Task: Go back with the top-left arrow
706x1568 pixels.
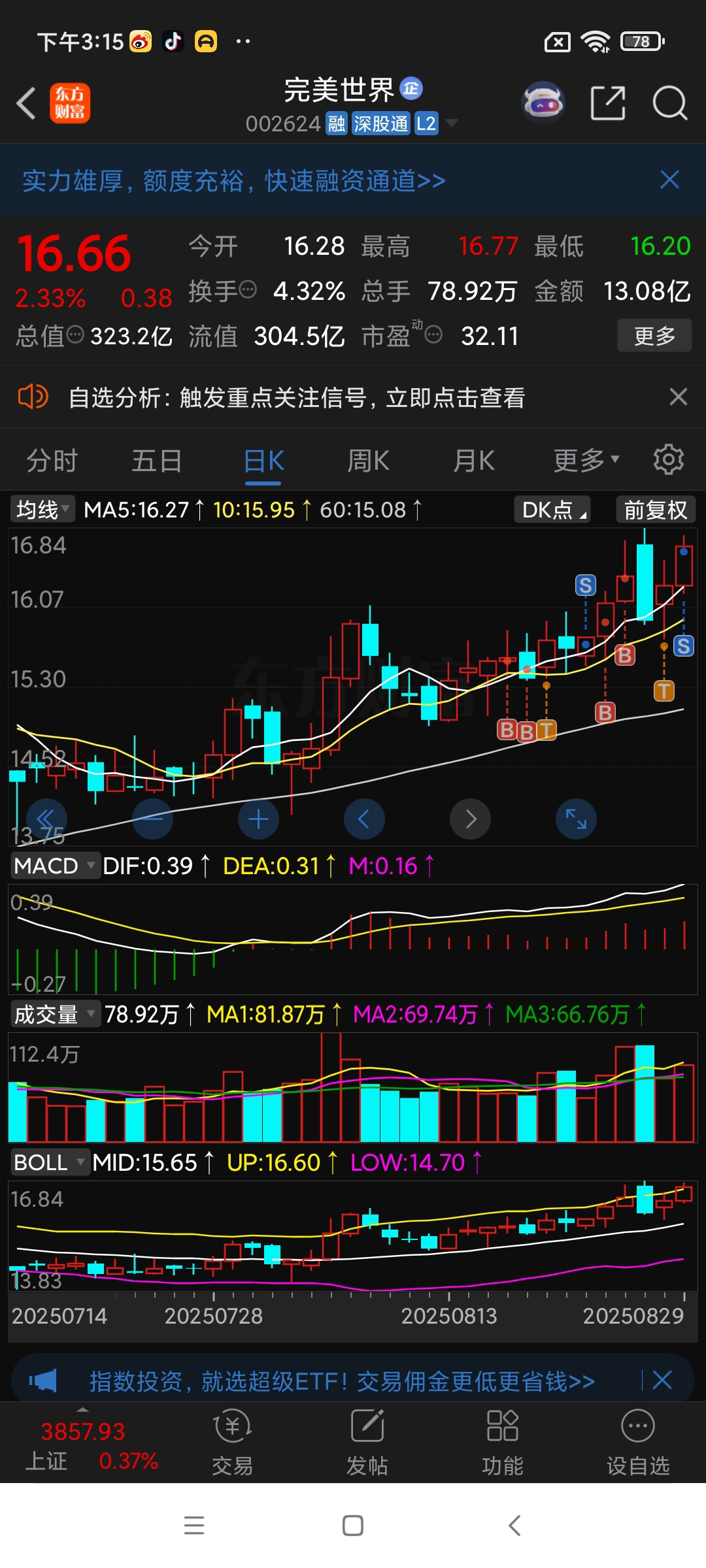Action: click(x=26, y=103)
